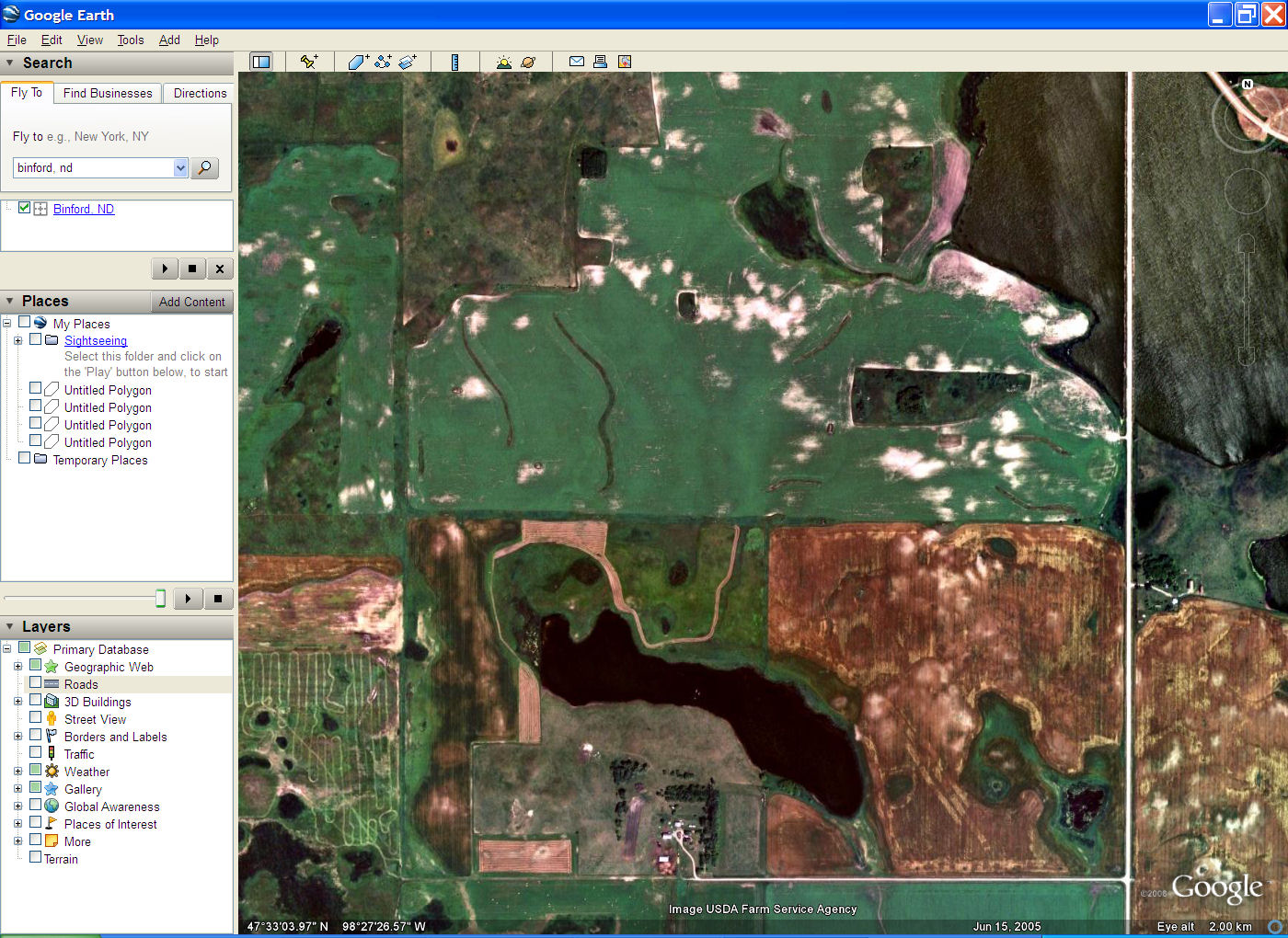Open the File menu

[17, 40]
